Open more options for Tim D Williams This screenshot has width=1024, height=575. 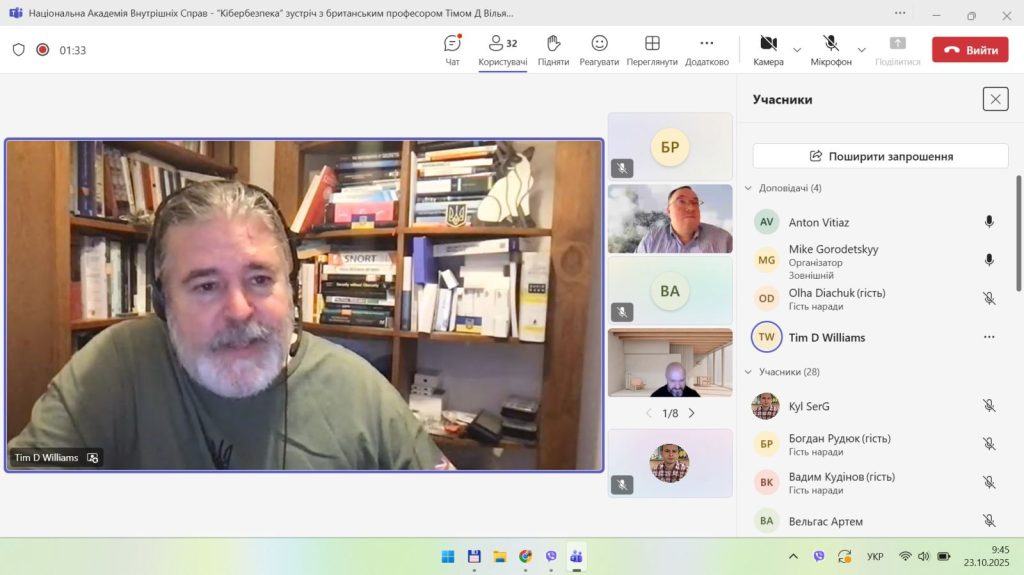pyautogui.click(x=989, y=337)
